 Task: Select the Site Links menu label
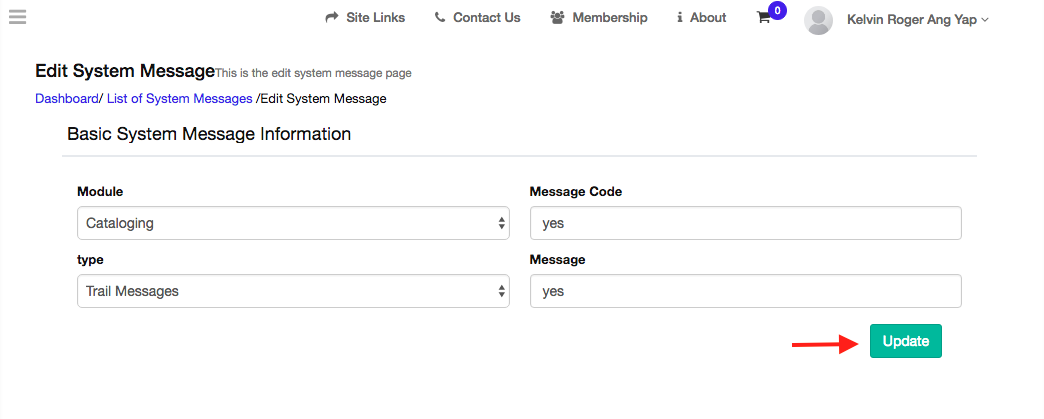375,18
